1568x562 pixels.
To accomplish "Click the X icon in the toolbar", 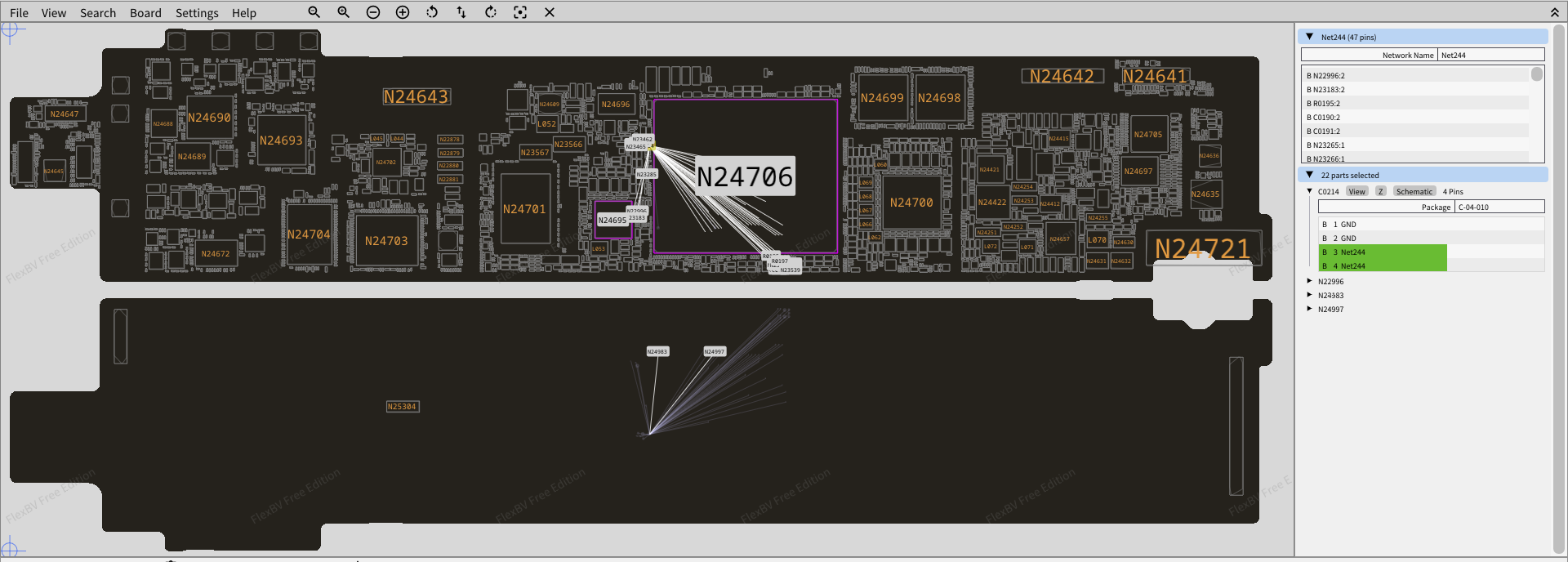I will [550, 12].
